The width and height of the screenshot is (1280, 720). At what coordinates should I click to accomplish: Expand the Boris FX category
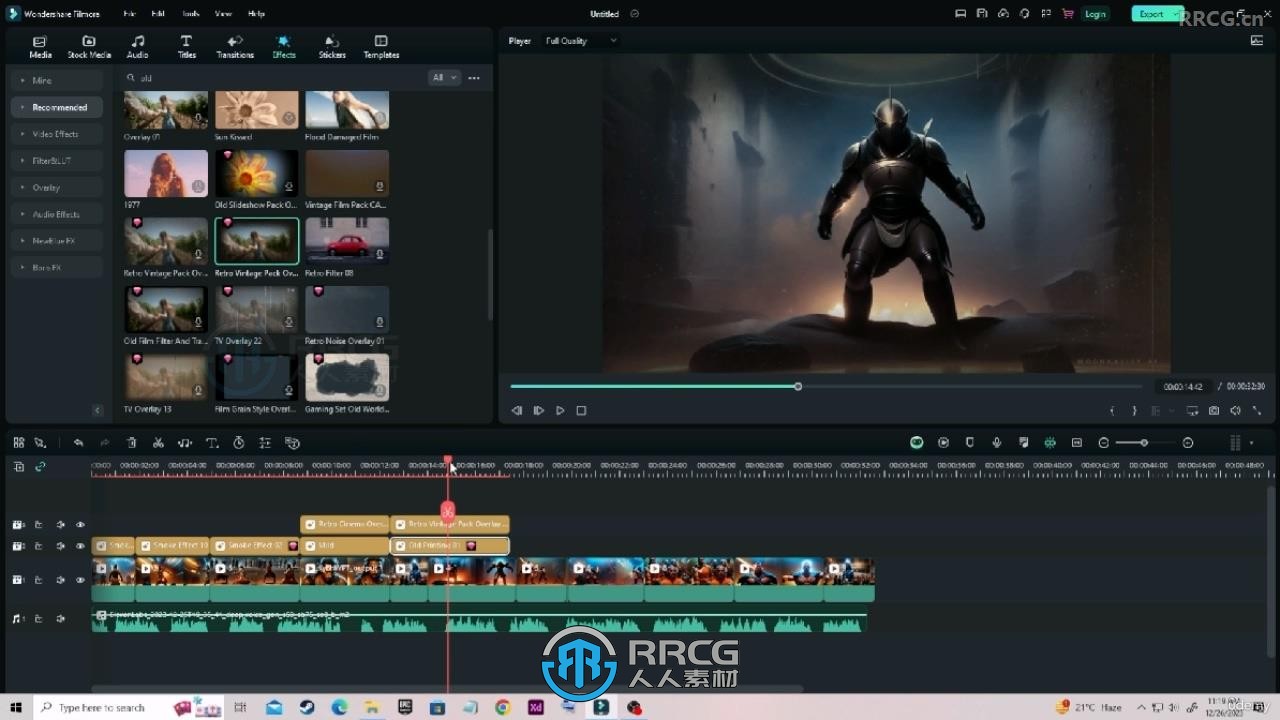tap(57, 267)
